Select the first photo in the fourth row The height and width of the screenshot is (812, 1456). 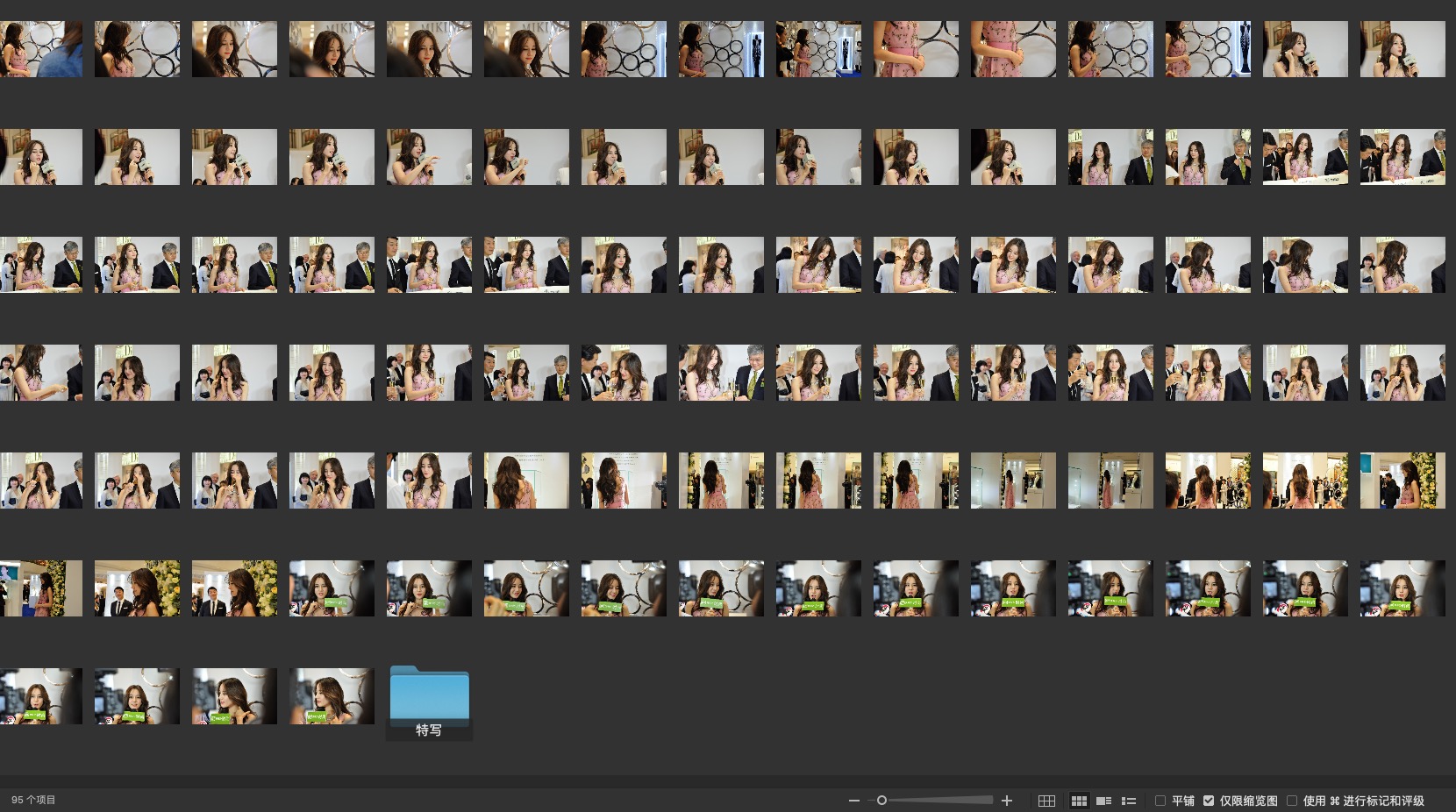40,373
